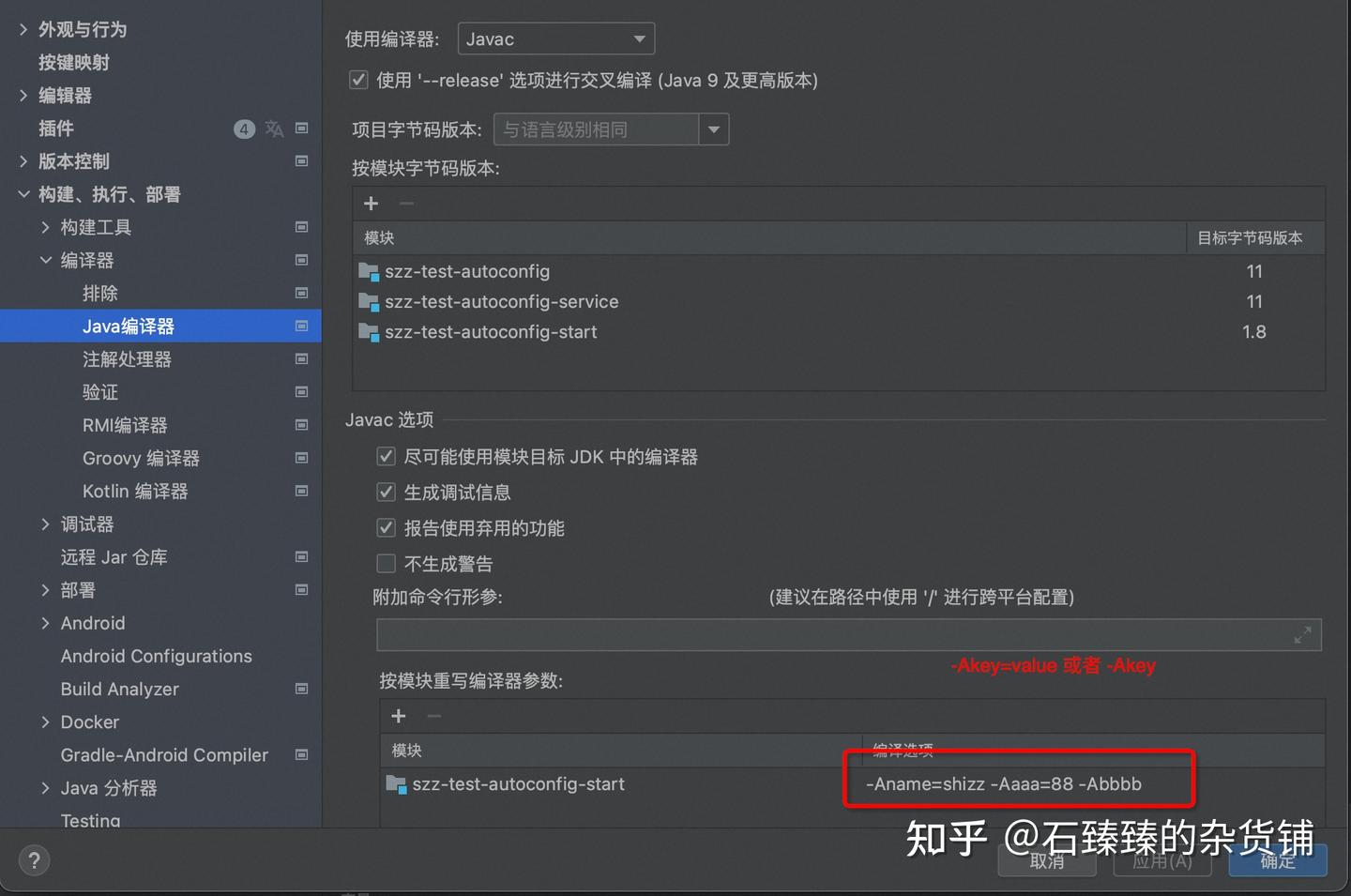The image size is (1351, 896).
Task: Click the plugin count badge showing 4
Action: coord(244,129)
